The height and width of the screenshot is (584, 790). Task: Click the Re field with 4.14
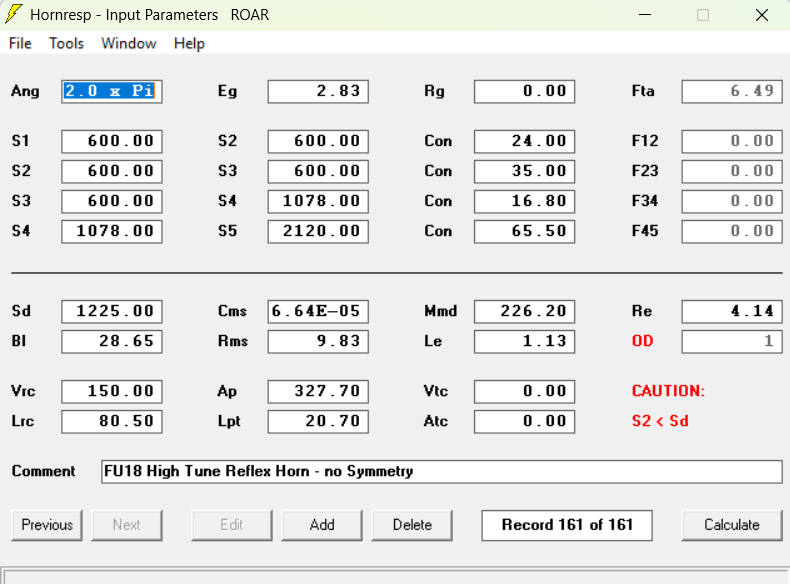(732, 311)
